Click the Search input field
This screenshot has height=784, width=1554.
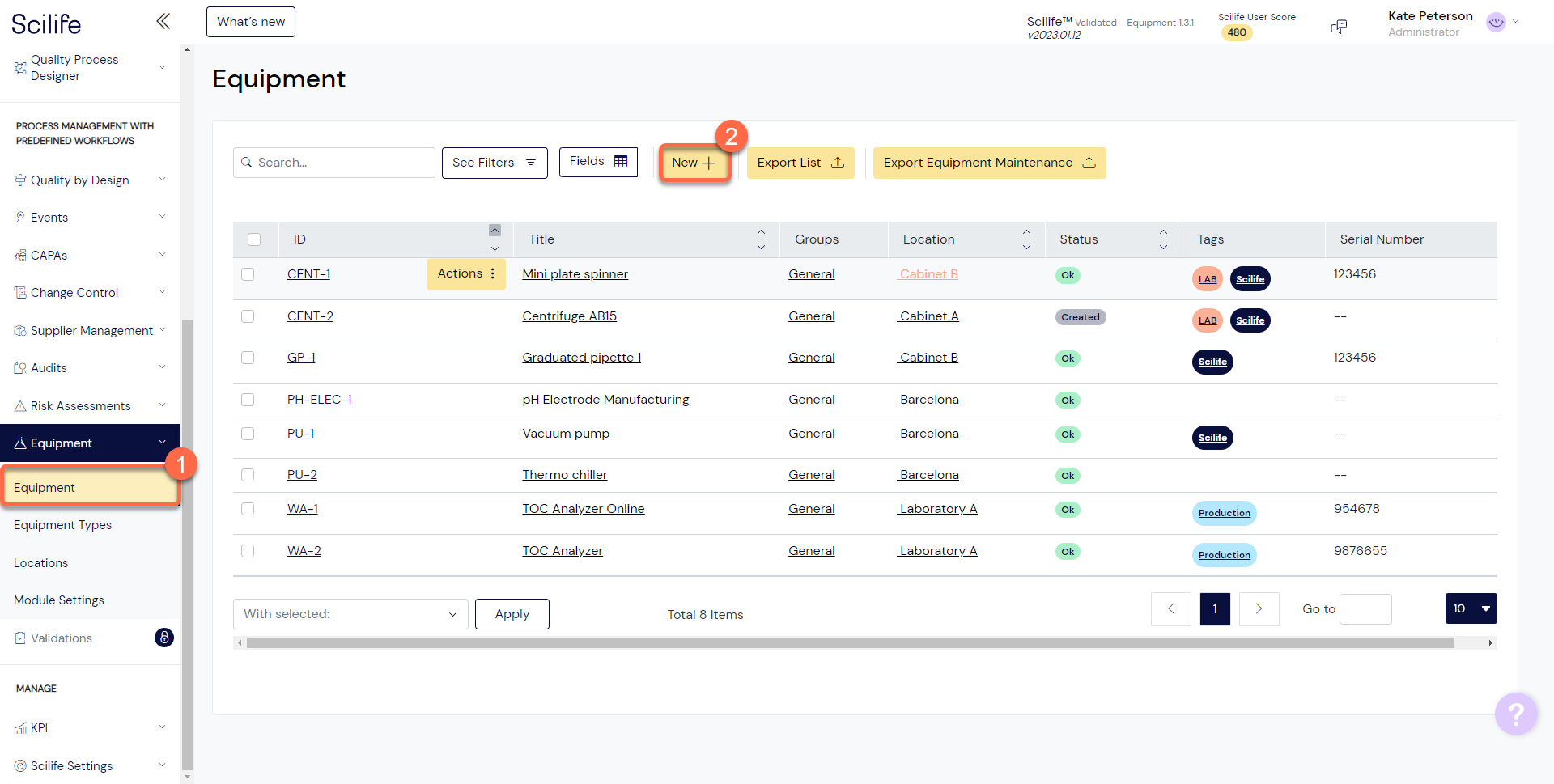tap(334, 163)
